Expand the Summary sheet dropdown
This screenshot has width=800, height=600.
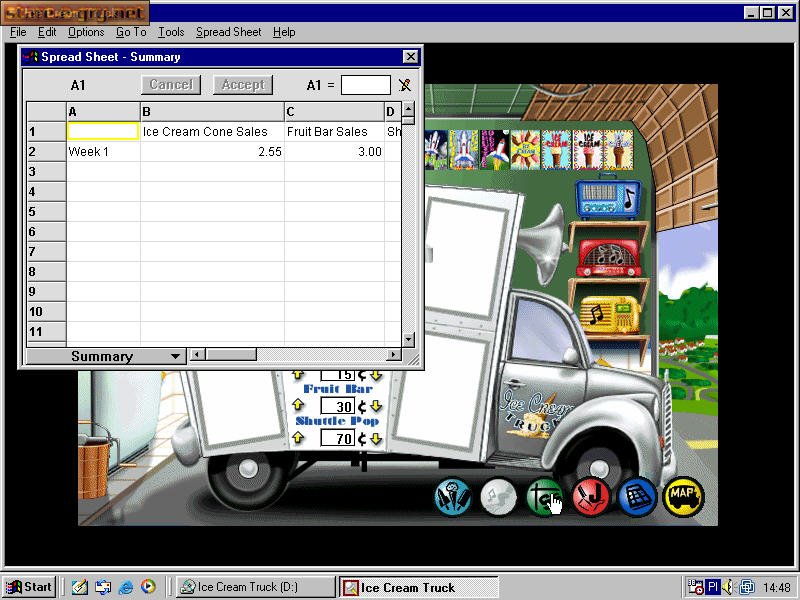(176, 356)
